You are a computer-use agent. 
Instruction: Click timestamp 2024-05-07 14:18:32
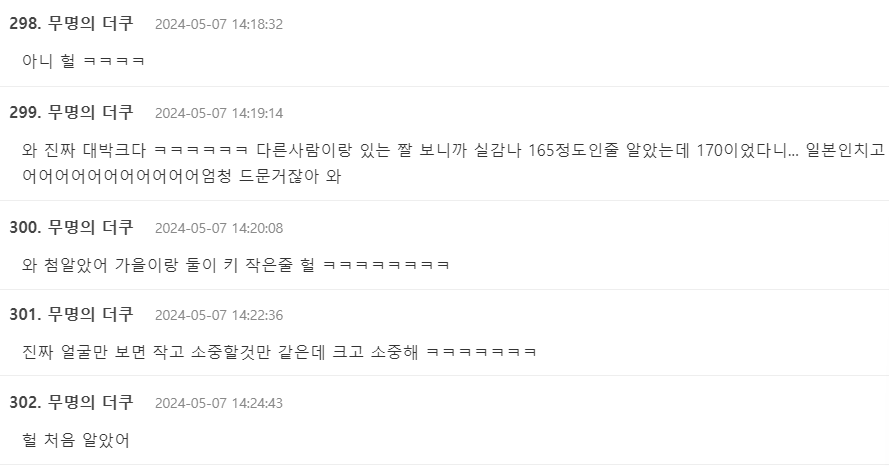tap(218, 24)
